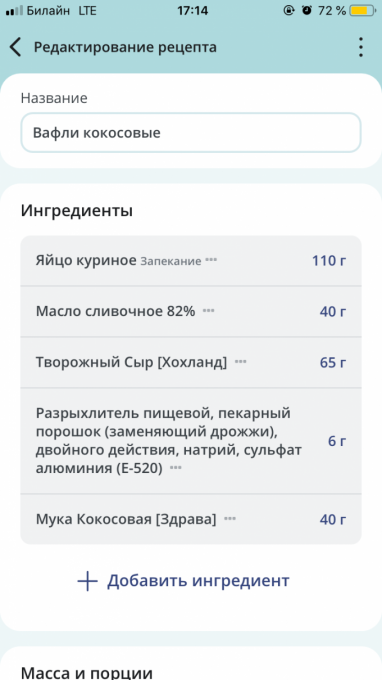
Task: Edit the recipe name field Вафли кокосовые
Action: pyautogui.click(x=191, y=133)
